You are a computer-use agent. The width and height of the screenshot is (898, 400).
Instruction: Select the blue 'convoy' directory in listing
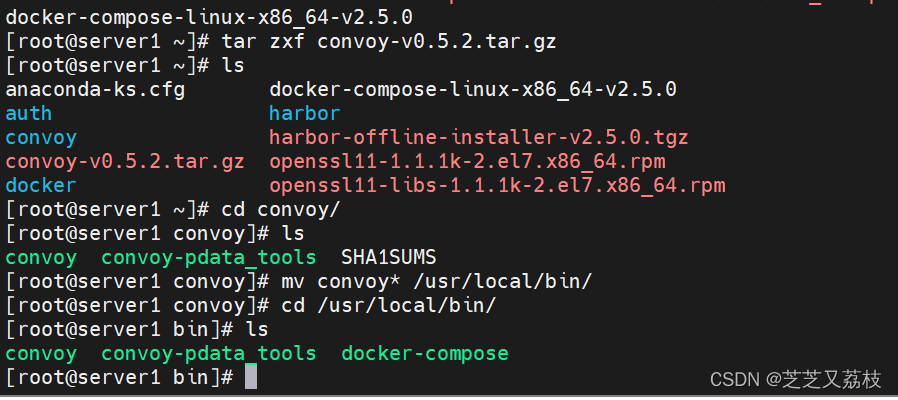tap(41, 138)
